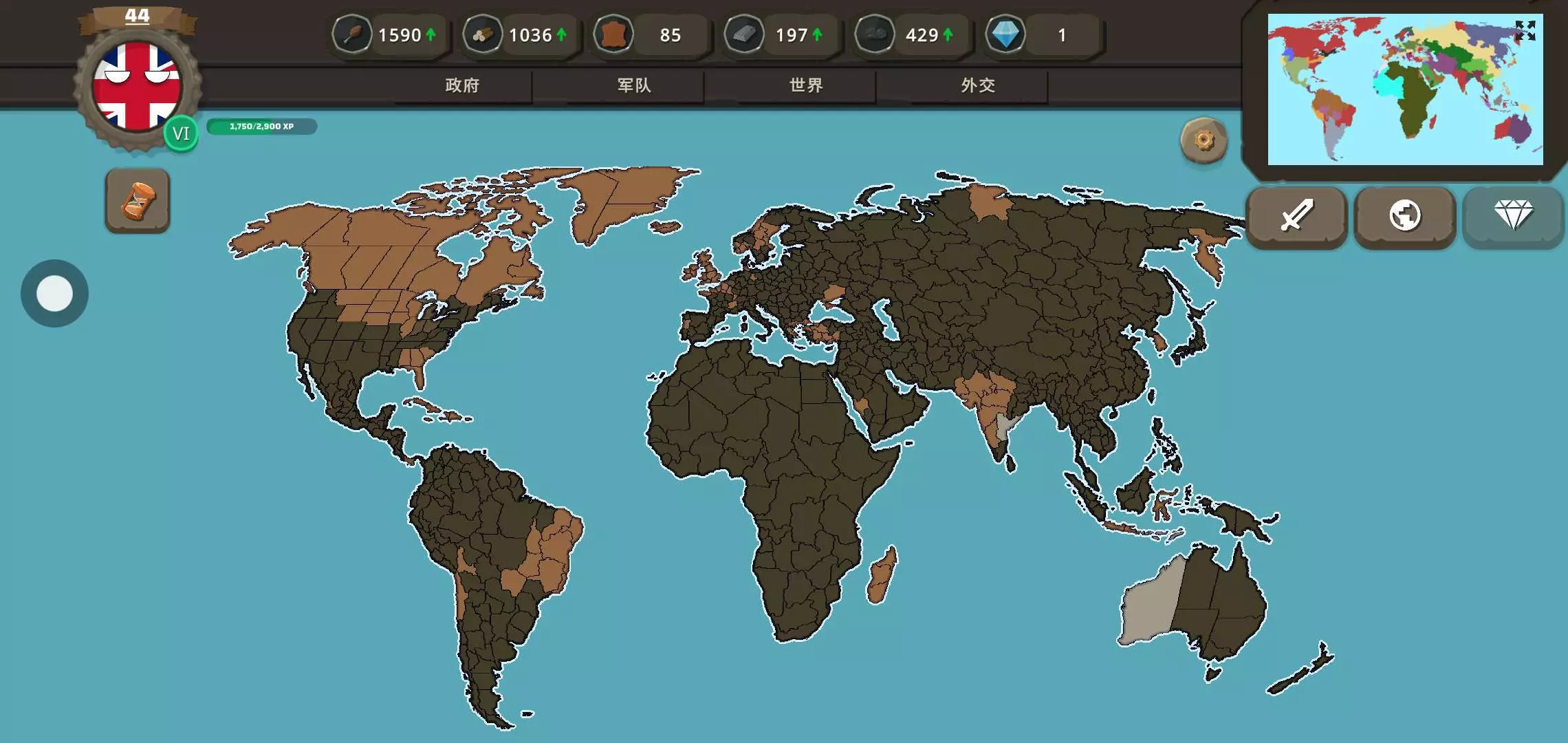
Task: Click the wood logs resource icon
Action: coord(483,34)
